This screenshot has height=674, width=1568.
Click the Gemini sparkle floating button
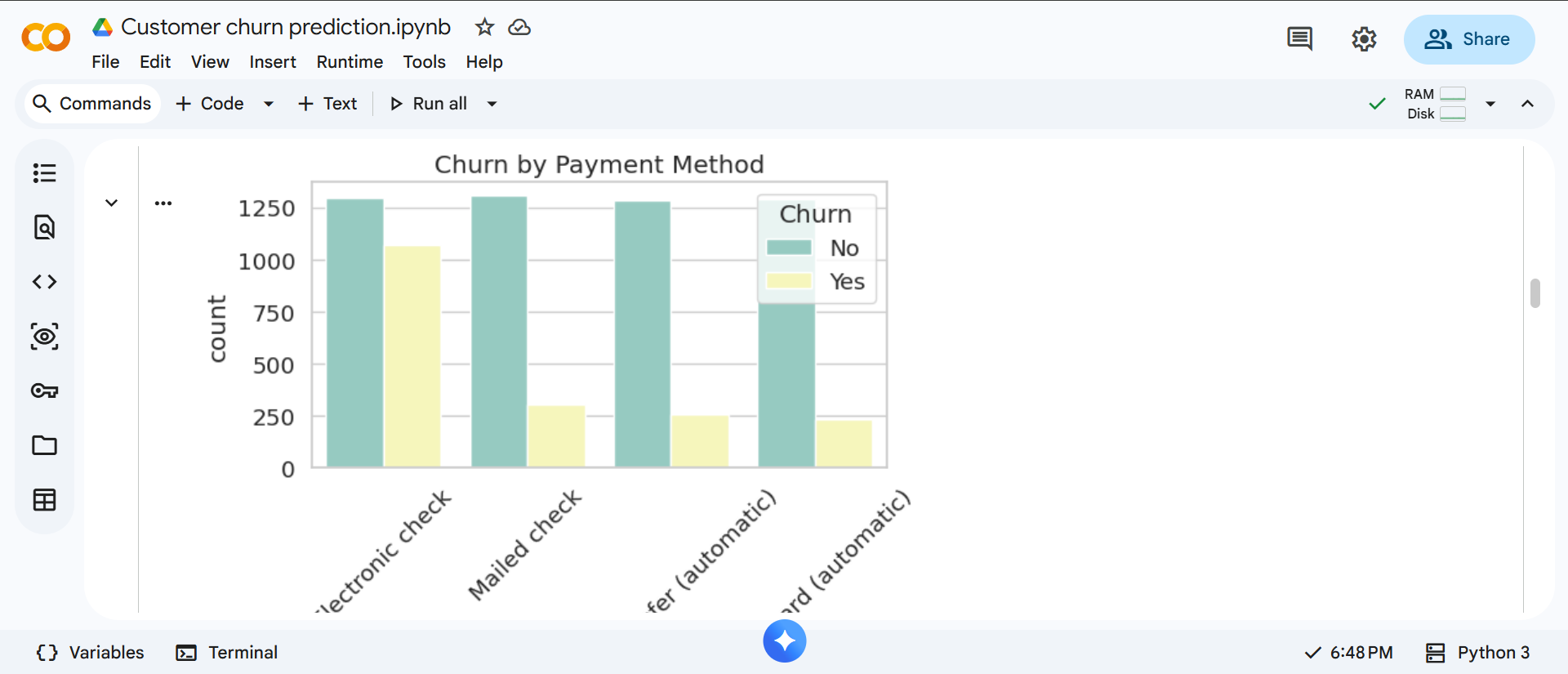point(784,641)
